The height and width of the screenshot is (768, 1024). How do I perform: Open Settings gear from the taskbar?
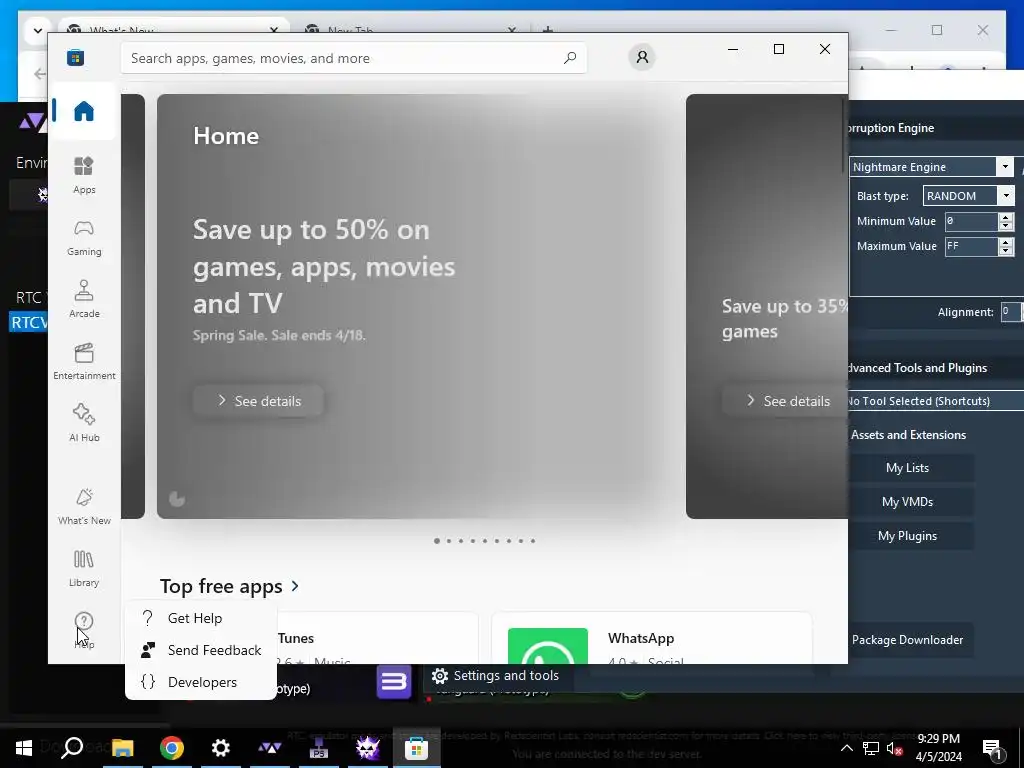click(220, 748)
